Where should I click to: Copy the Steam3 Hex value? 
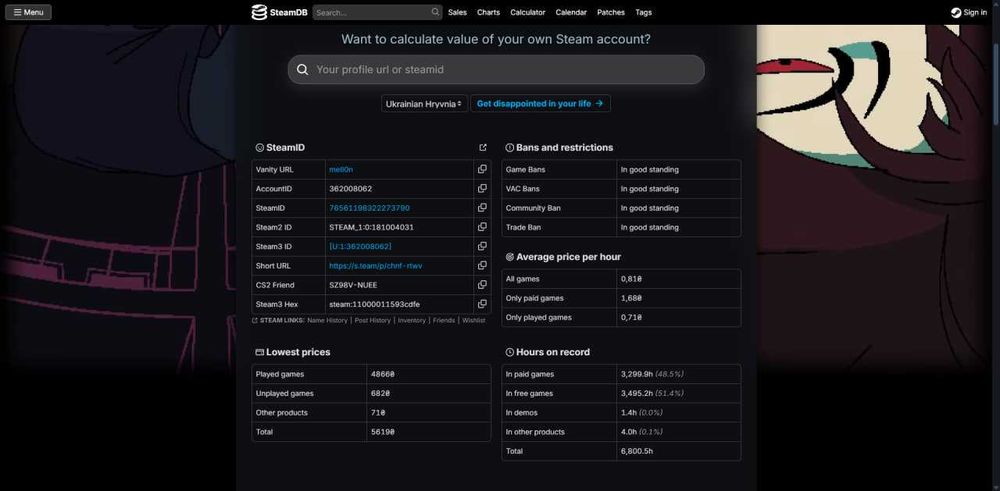pos(482,304)
